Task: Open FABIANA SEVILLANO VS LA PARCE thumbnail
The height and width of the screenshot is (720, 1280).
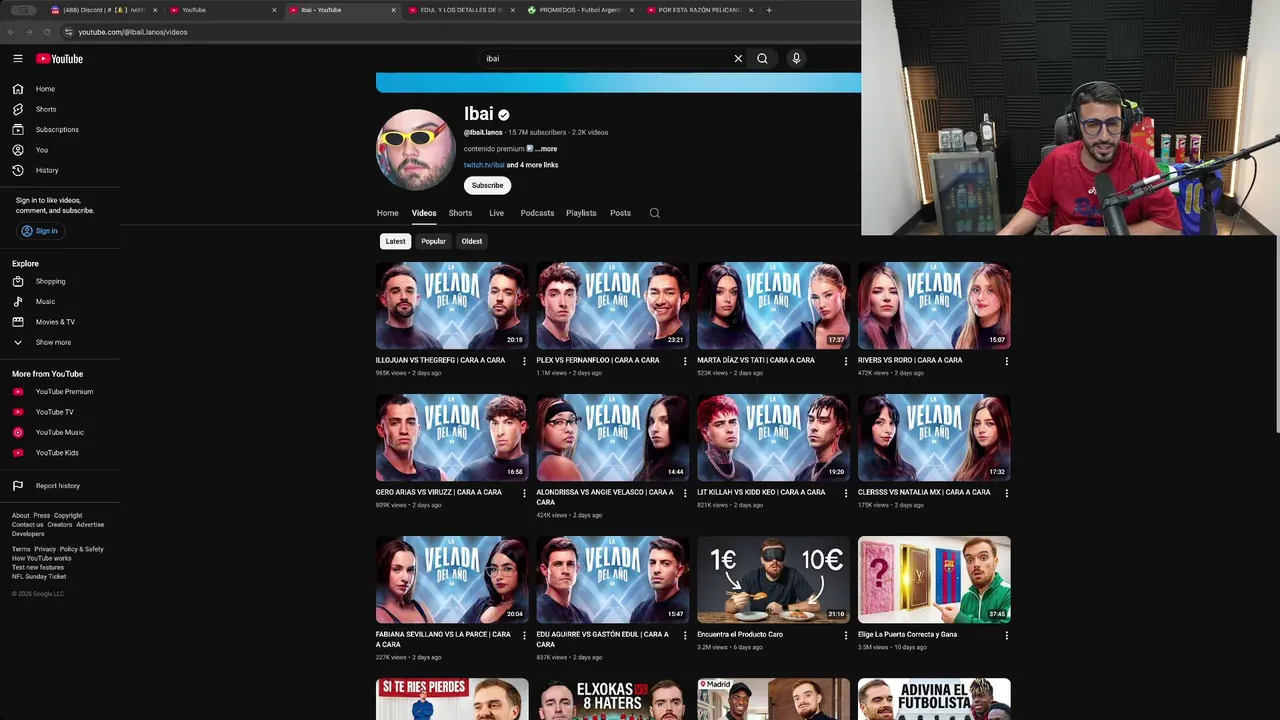Action: [452, 579]
